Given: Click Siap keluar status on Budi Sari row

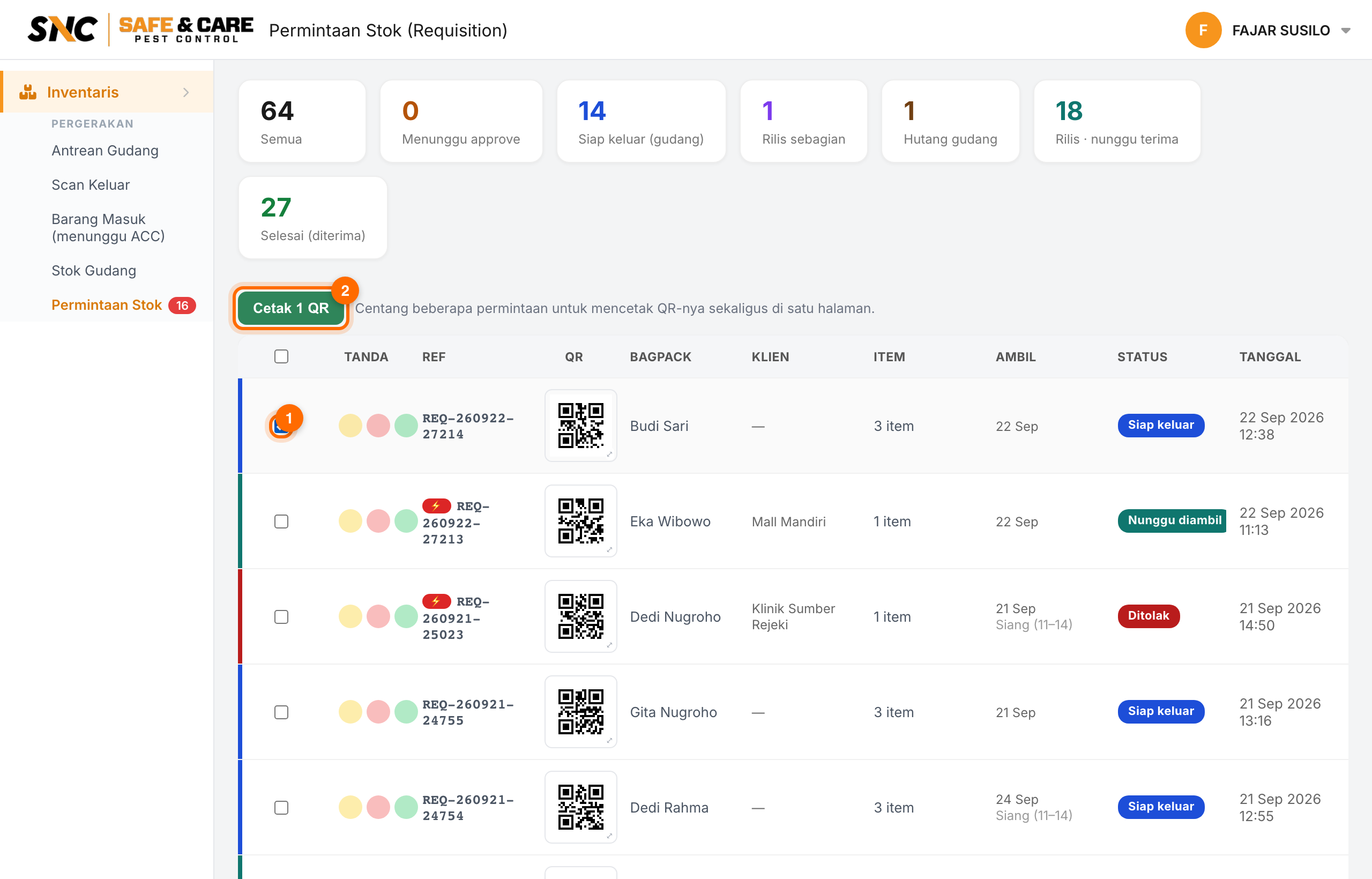Looking at the screenshot, I should point(1161,425).
